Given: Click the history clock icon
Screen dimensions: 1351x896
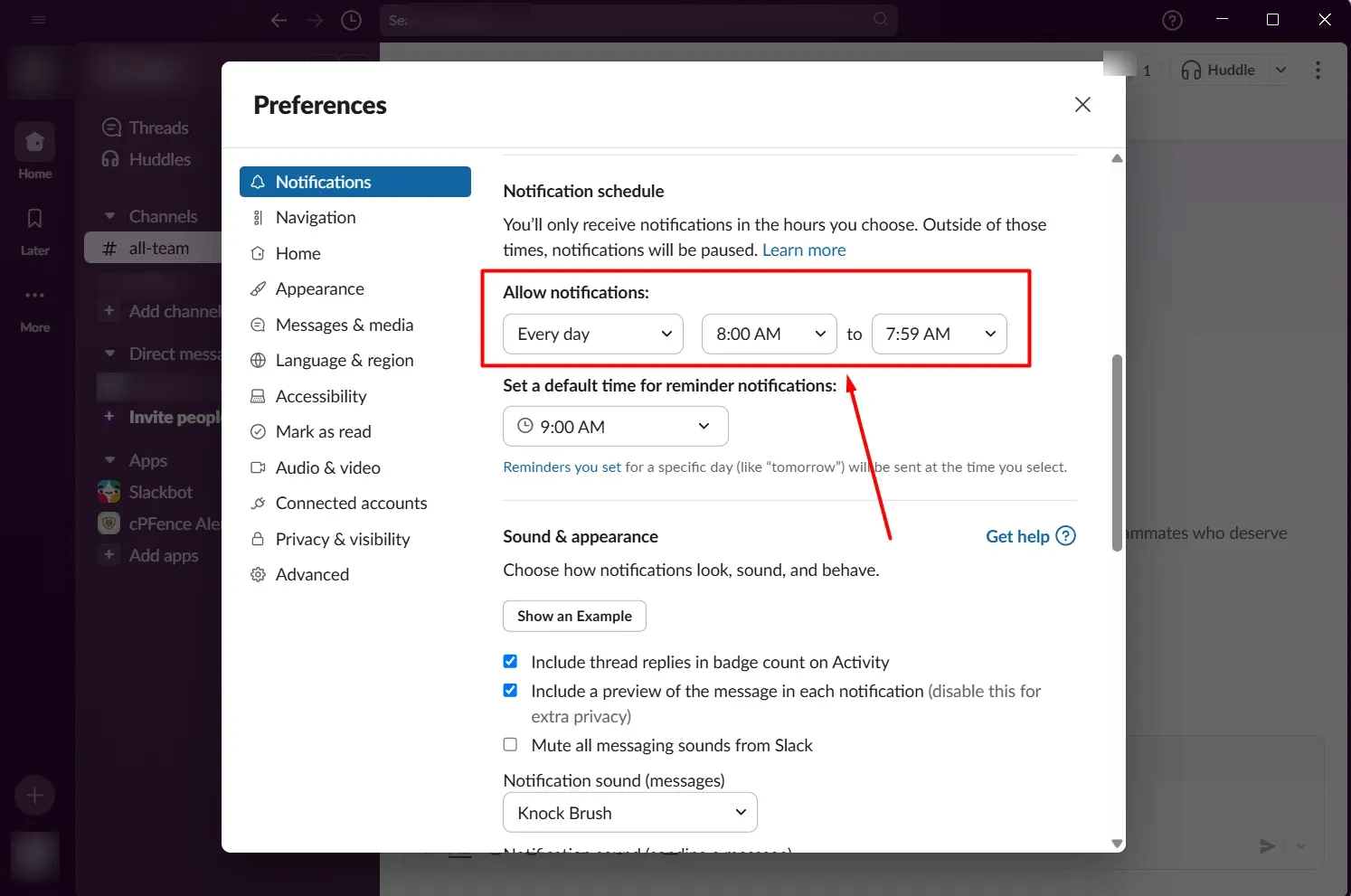Looking at the screenshot, I should pyautogui.click(x=351, y=20).
